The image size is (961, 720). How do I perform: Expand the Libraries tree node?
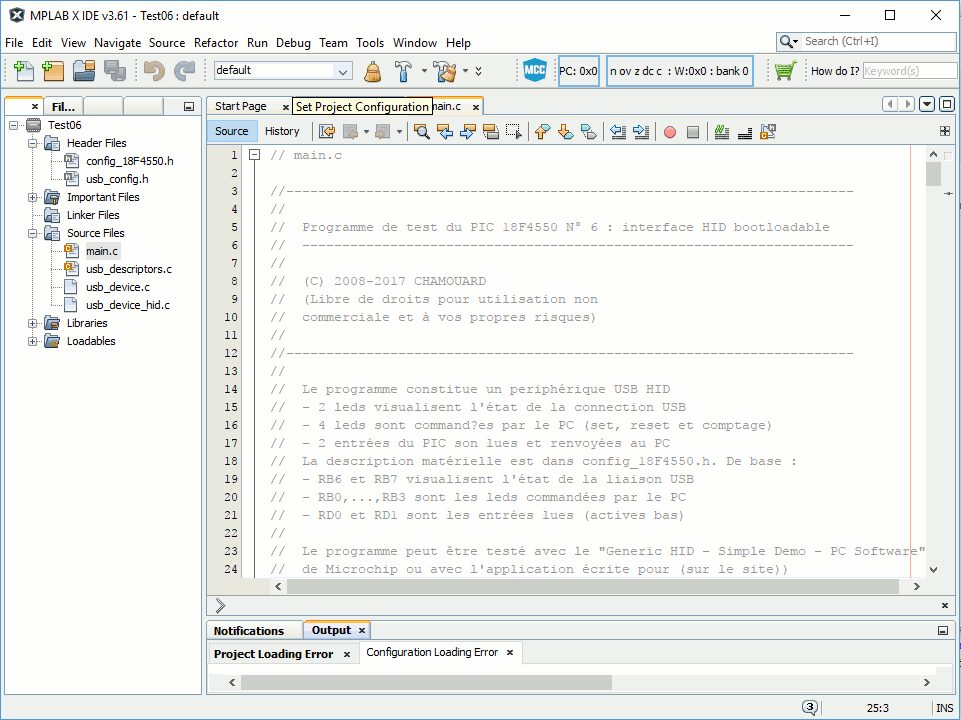click(32, 323)
